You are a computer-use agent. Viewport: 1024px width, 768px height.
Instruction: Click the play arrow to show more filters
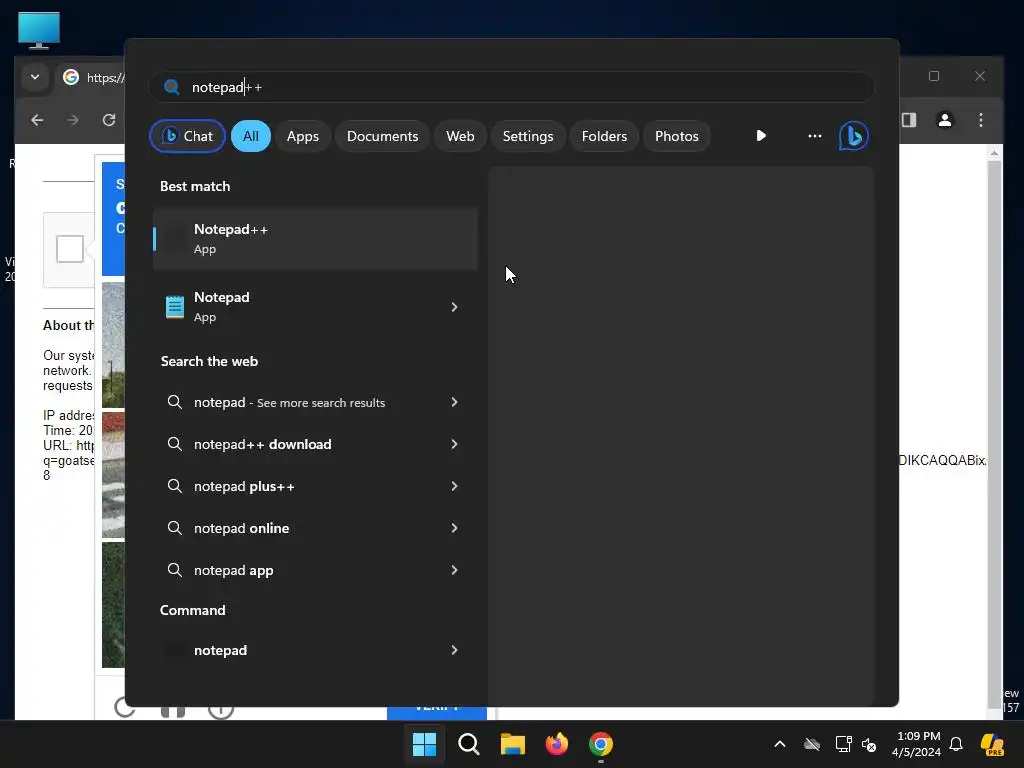pos(761,136)
